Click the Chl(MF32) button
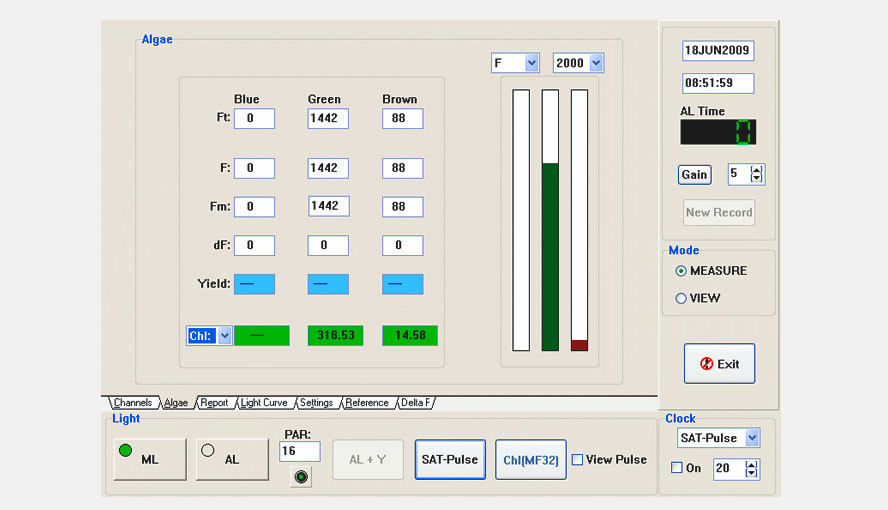The height and width of the screenshot is (510, 888). pos(531,460)
